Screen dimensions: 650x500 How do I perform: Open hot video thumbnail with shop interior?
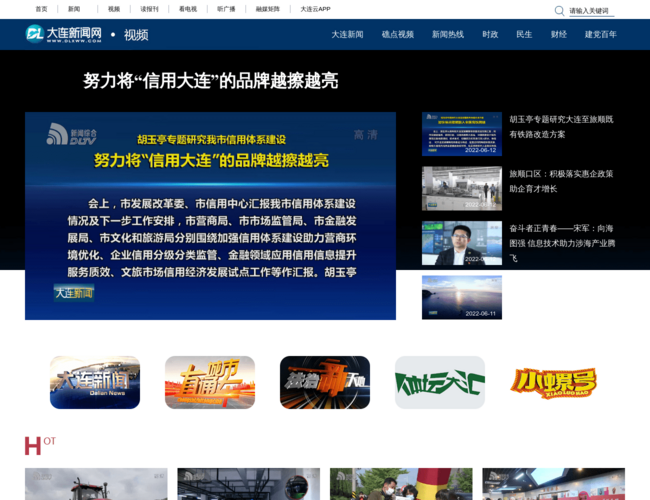pyautogui.click(x=553, y=484)
